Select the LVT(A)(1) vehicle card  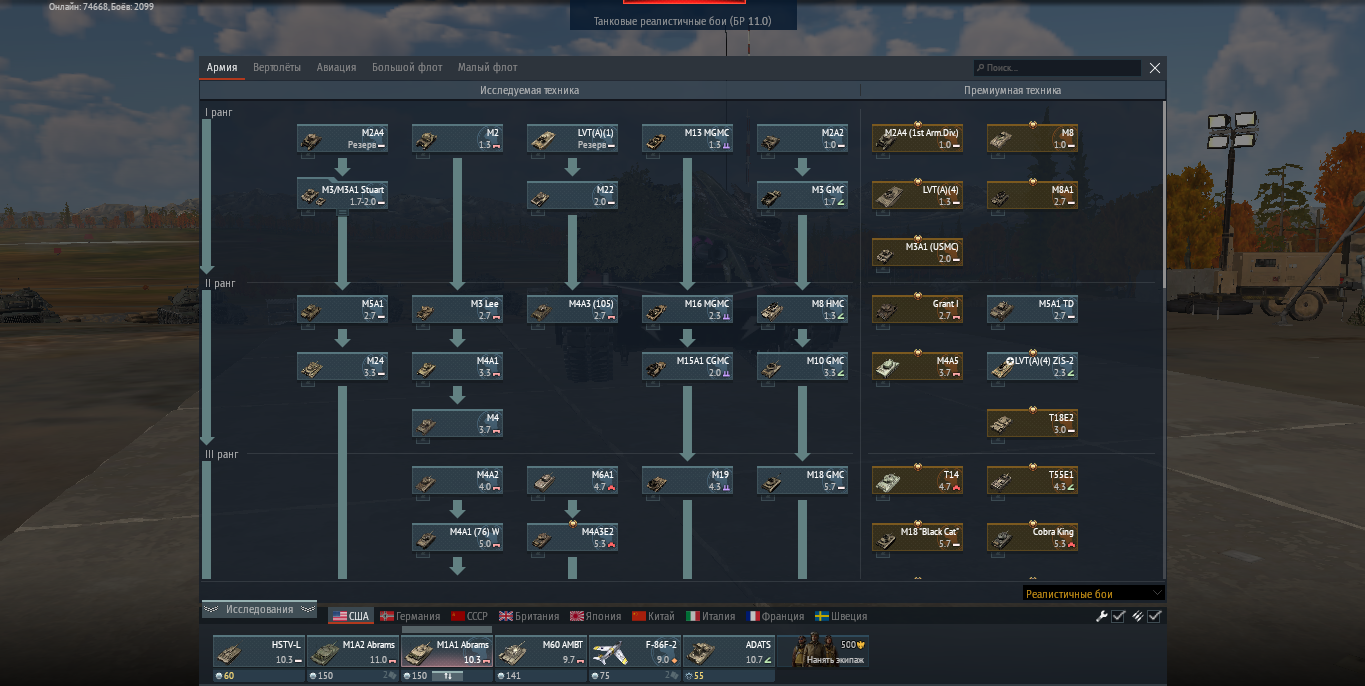572,138
